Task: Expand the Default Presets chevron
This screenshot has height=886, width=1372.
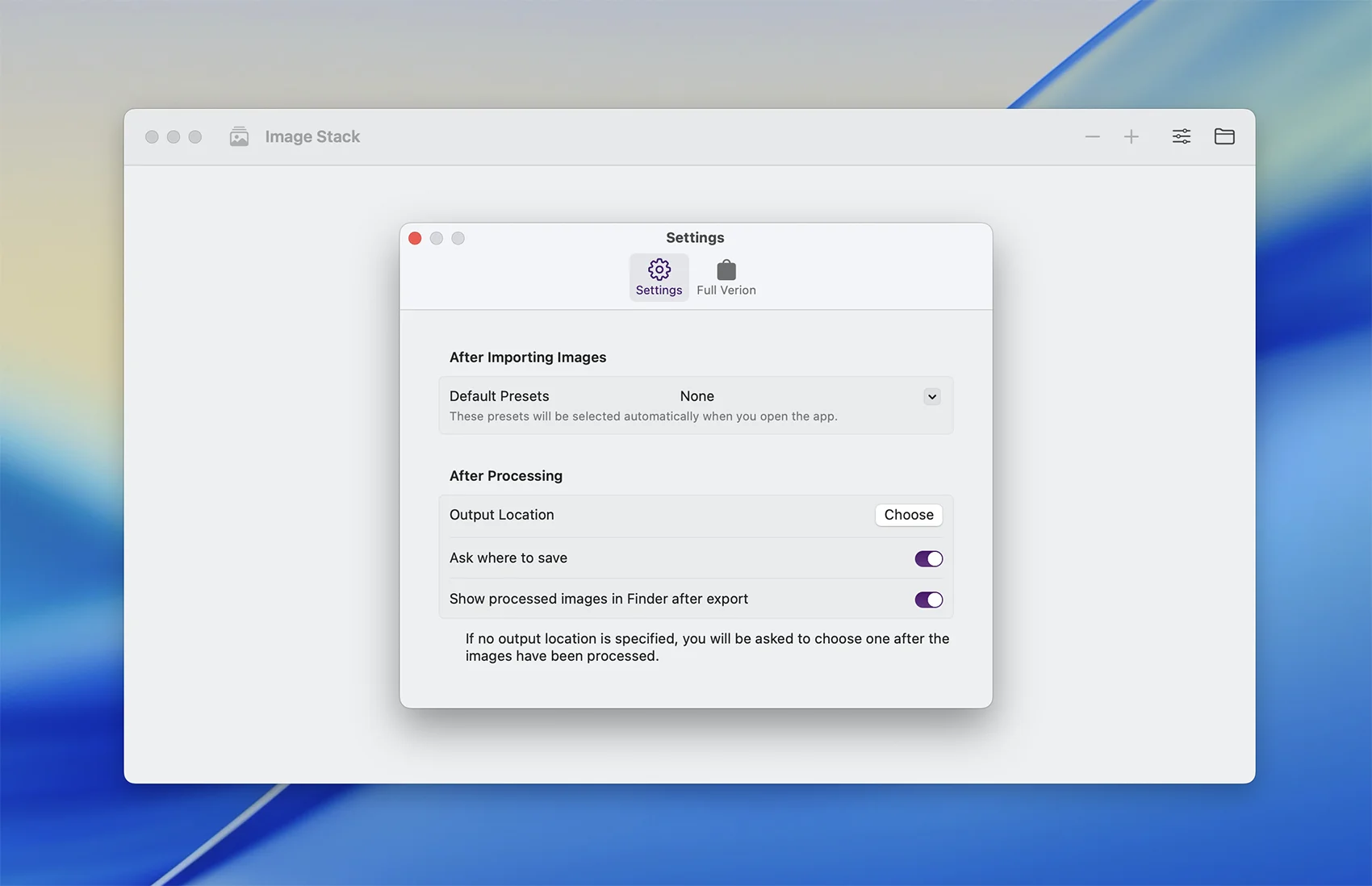Action: pyautogui.click(x=931, y=396)
